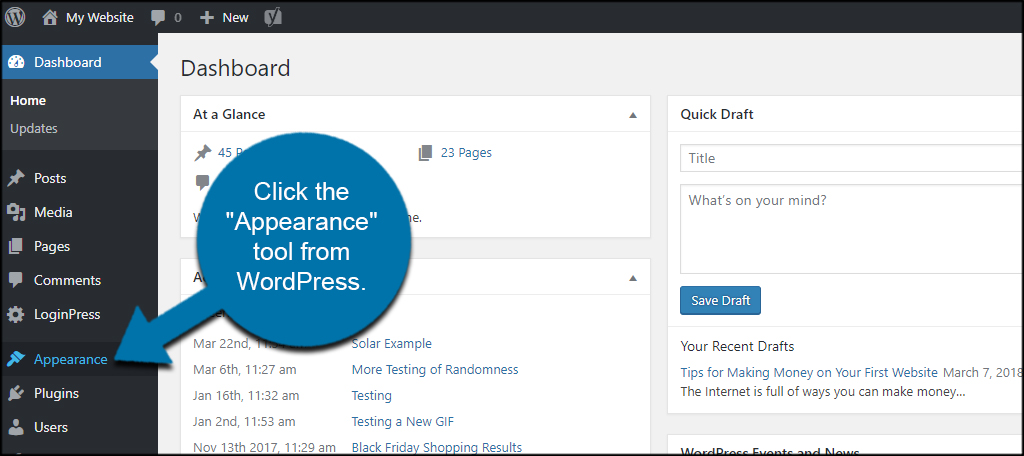Click the Comments bubble icon in sidebar
Viewport: 1024px width, 456px height.
pyautogui.click(x=16, y=280)
